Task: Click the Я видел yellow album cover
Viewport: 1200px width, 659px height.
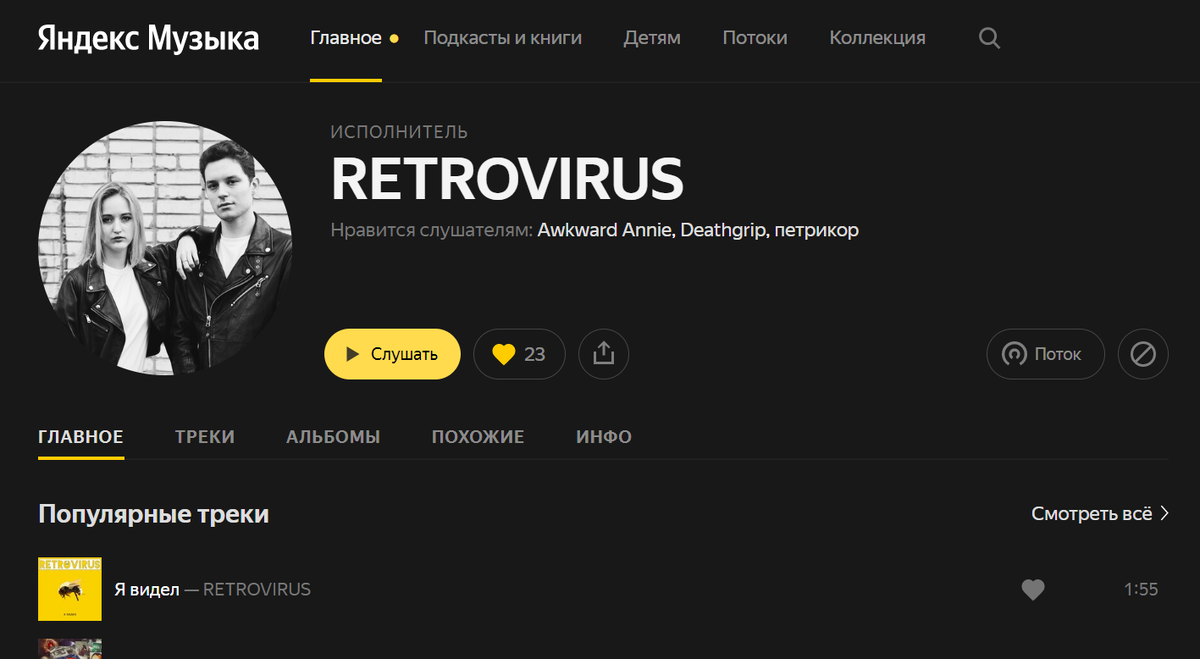Action: click(x=70, y=589)
